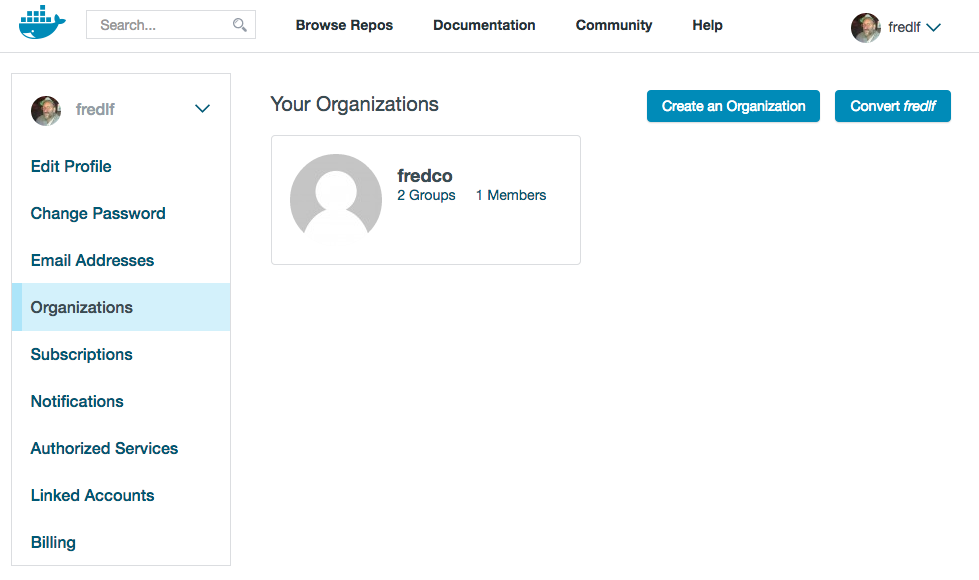Image resolution: width=979 pixels, height=580 pixels.
Task: Click the 1 Members link for fredco
Action: tap(511, 195)
